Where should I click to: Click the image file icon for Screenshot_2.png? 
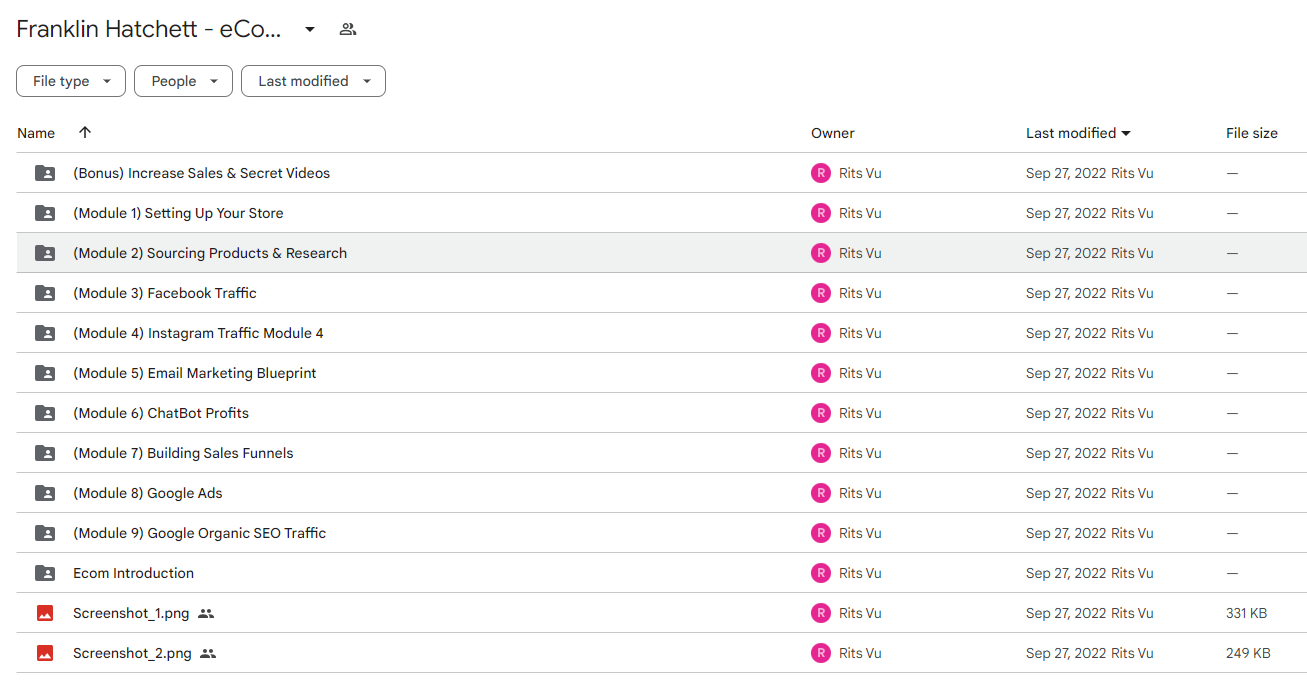click(x=45, y=653)
